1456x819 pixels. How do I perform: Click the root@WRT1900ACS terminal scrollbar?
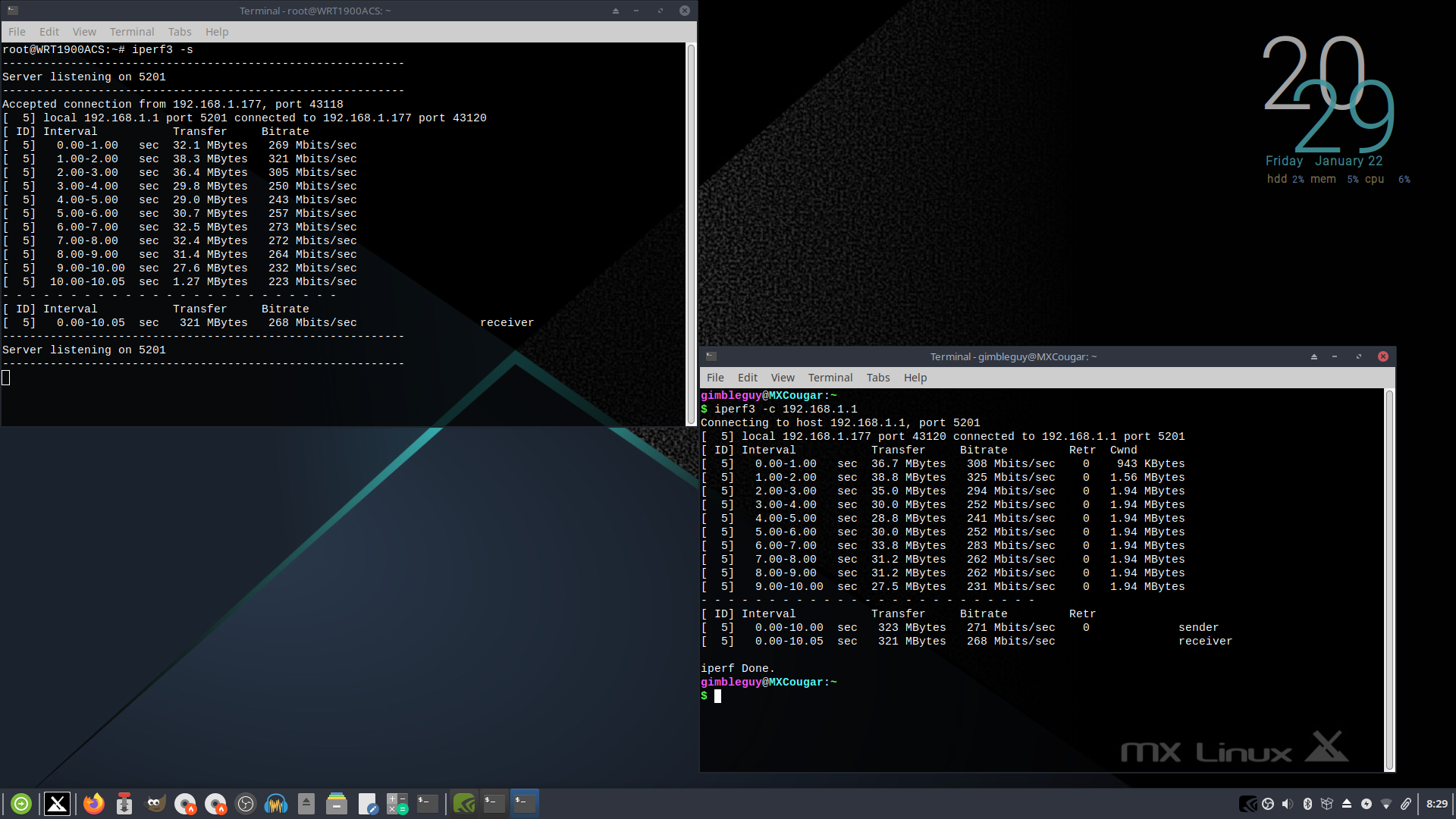click(691, 234)
